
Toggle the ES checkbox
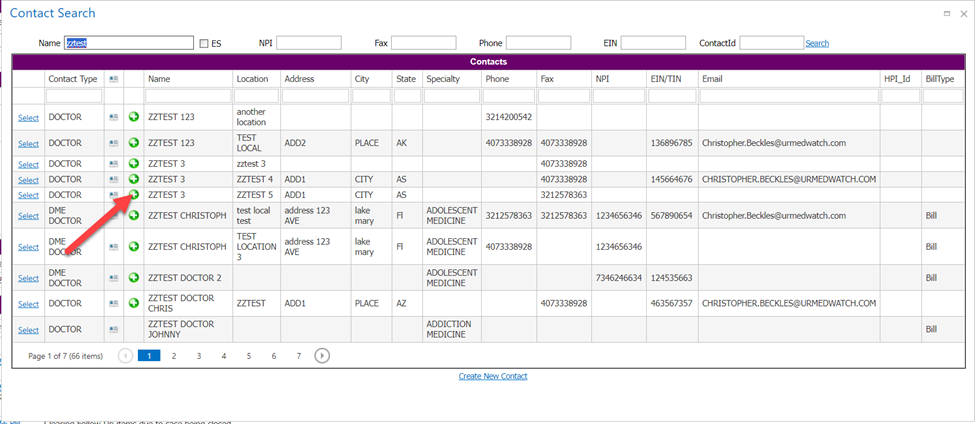(x=205, y=44)
